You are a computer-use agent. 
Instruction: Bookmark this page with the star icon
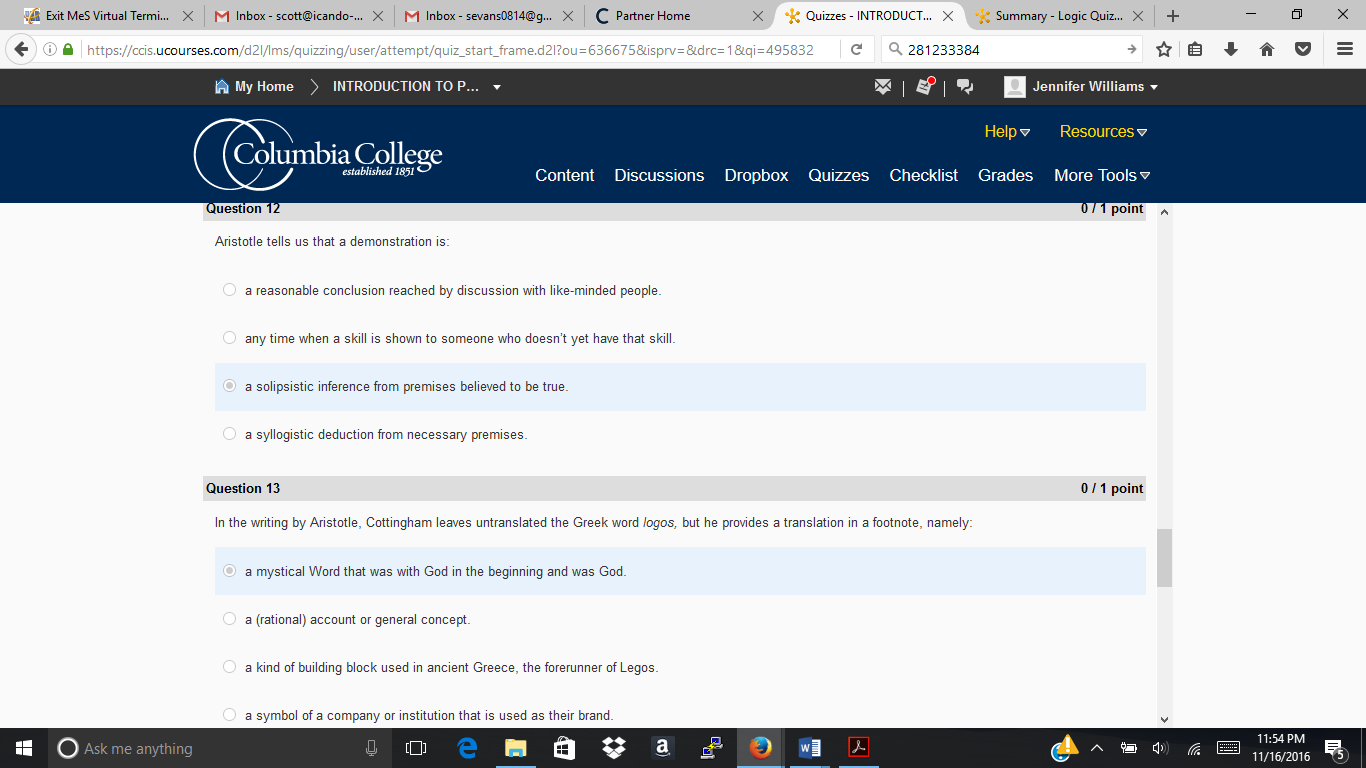click(1164, 50)
